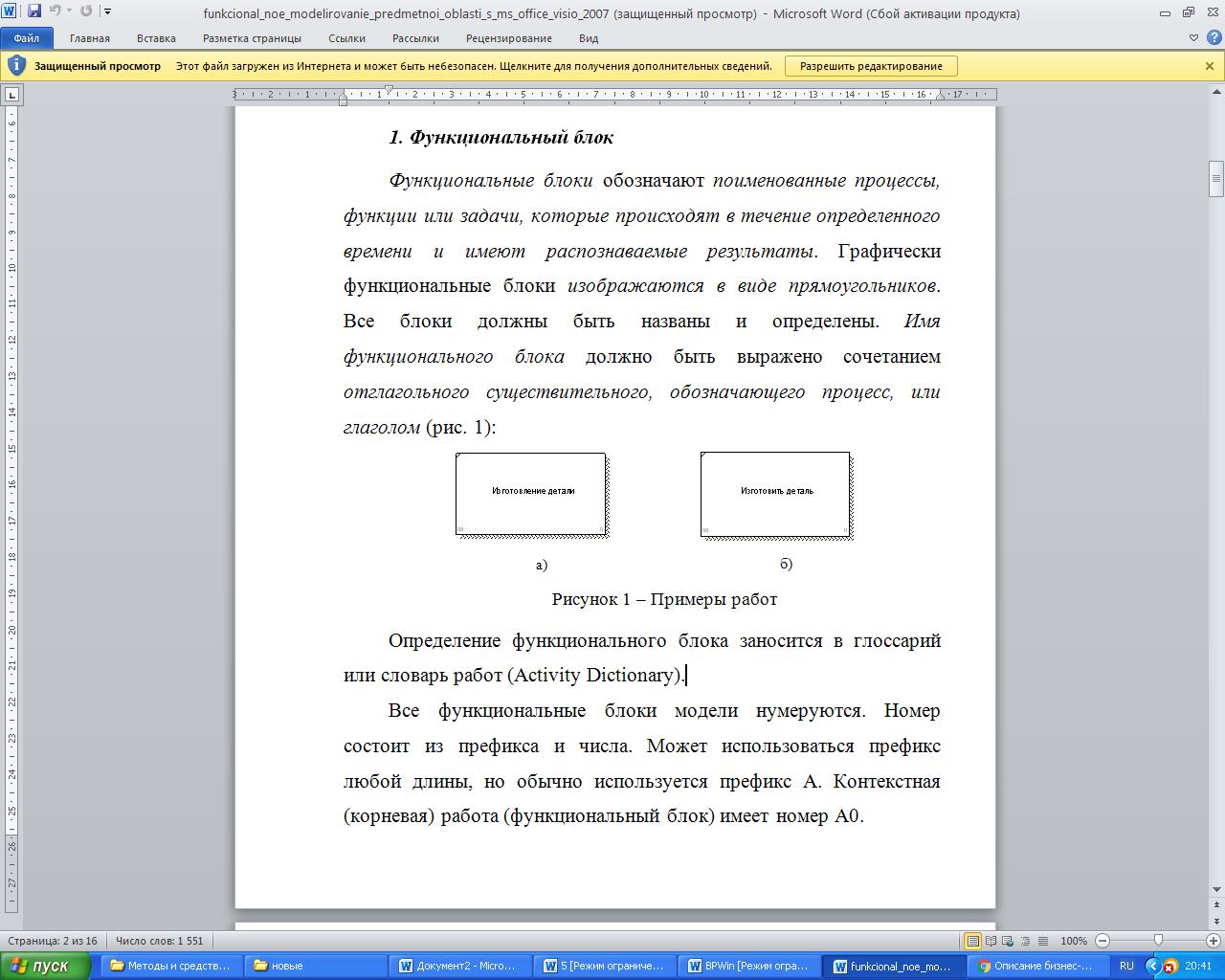The height and width of the screenshot is (980, 1225).
Task: Click 'Страница: 2 из 16' in status bar
Action: coord(53,941)
